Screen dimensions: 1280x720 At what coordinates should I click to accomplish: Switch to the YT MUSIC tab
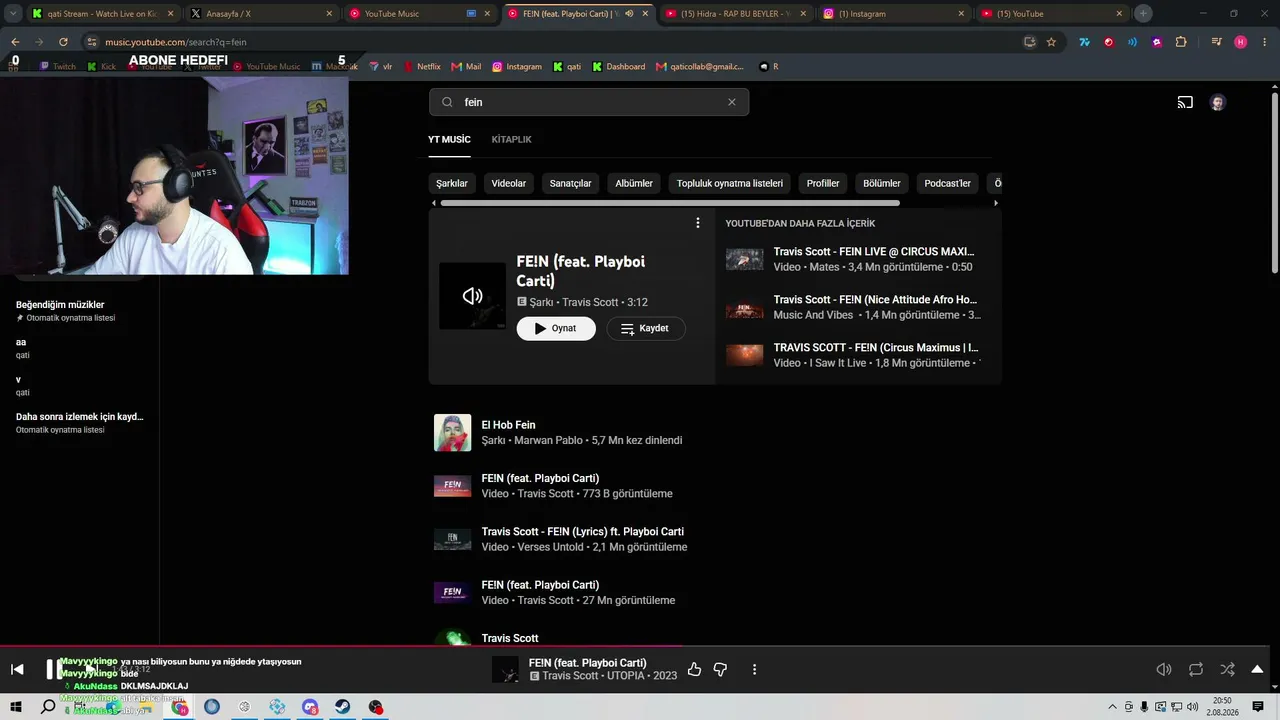click(x=449, y=139)
